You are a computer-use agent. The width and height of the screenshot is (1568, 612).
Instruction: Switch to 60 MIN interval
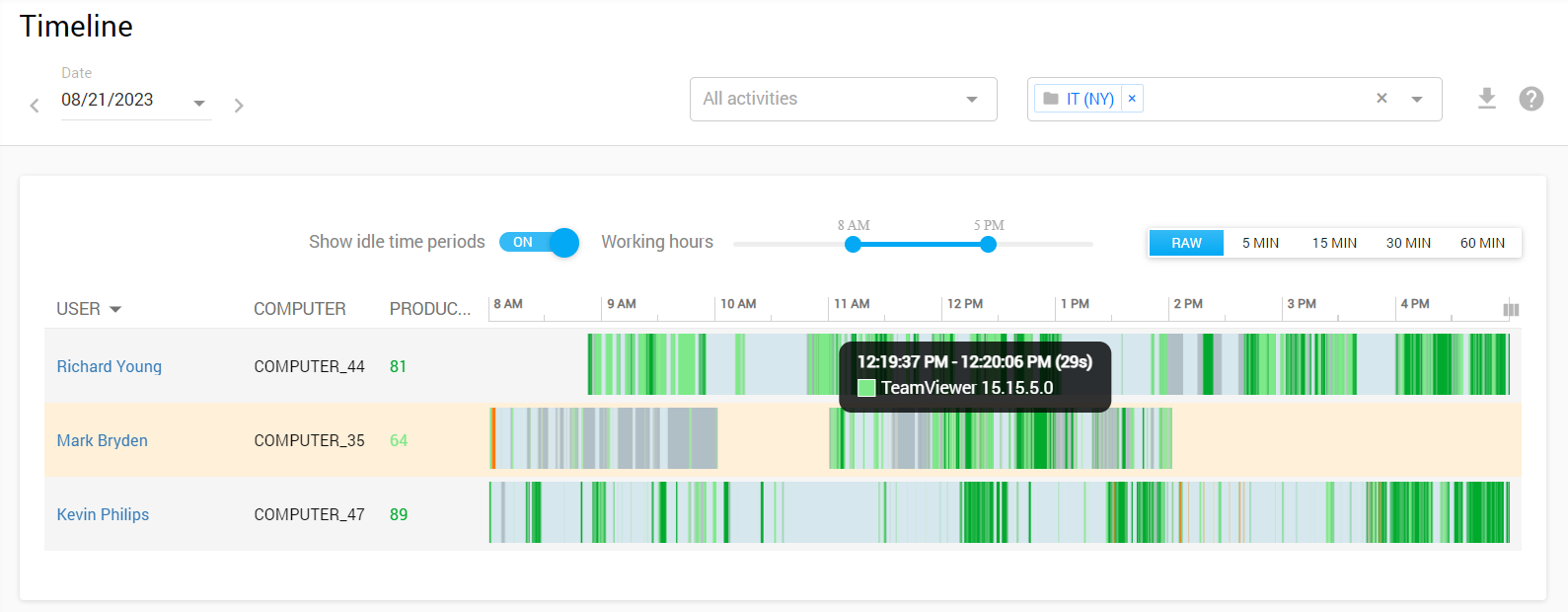[x=1482, y=243]
